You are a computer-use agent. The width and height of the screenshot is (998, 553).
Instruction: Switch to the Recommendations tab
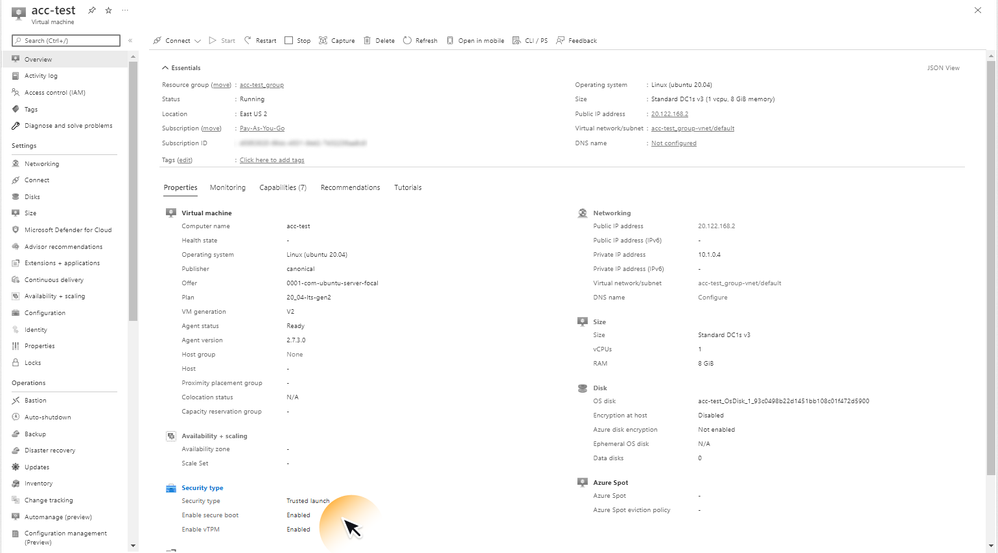coord(350,187)
